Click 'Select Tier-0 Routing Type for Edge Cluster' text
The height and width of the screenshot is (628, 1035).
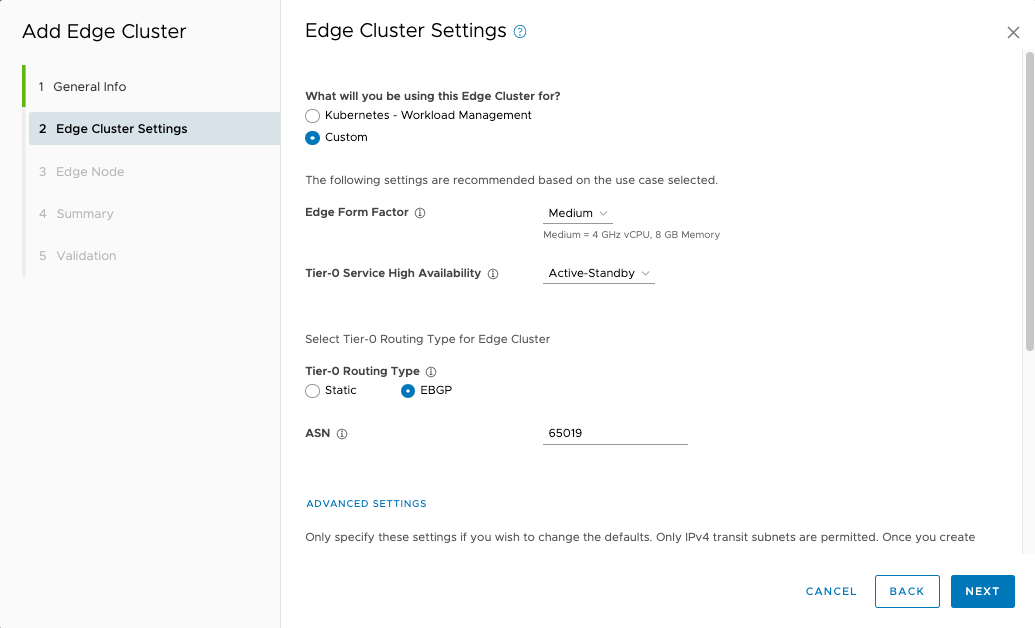427,339
